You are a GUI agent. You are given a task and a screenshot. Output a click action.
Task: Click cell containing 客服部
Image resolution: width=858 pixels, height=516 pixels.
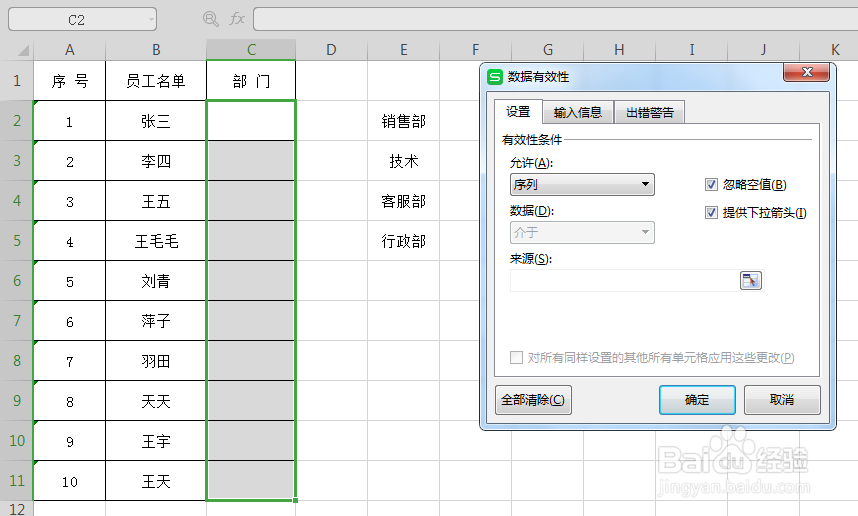pos(404,201)
